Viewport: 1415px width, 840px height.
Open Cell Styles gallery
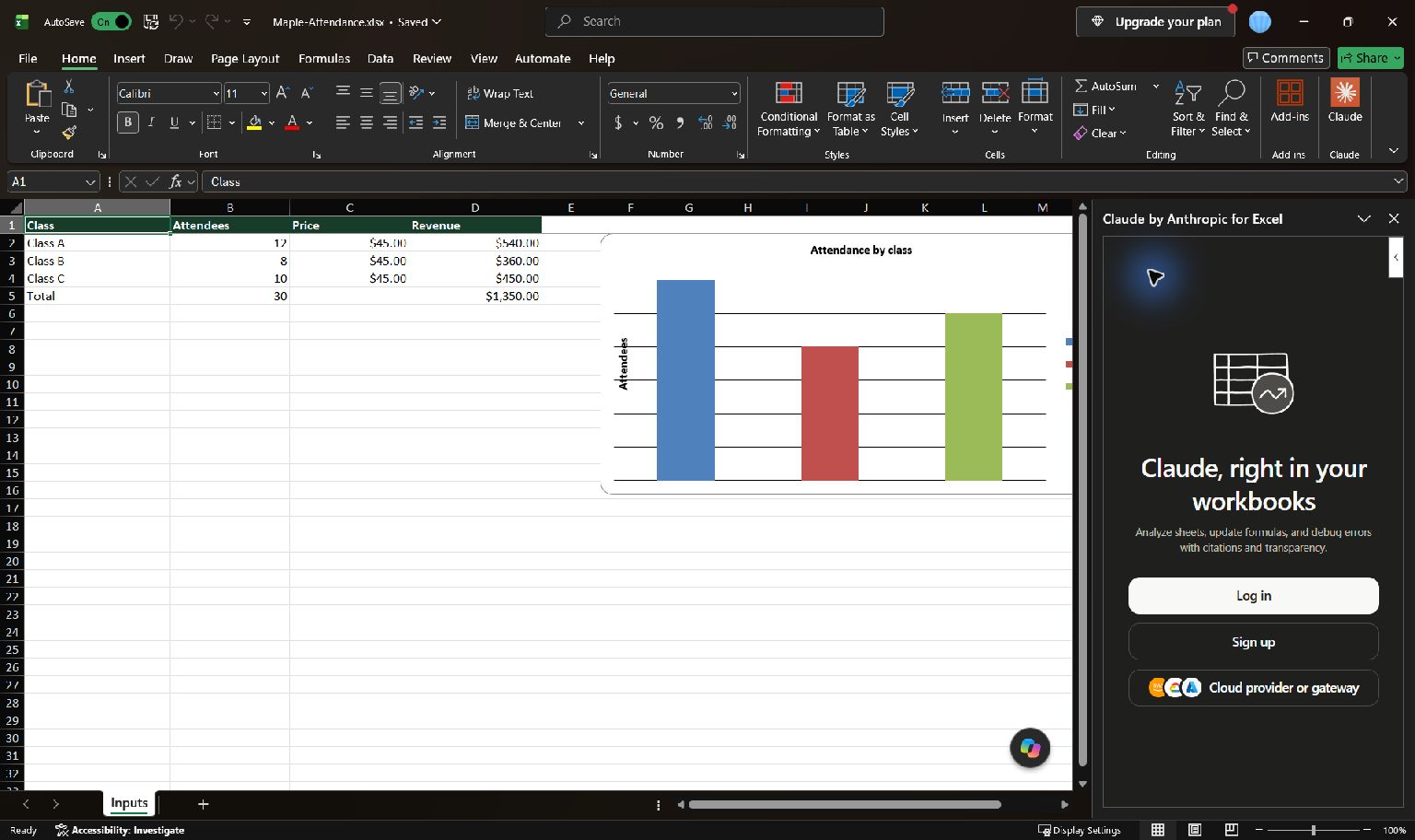[x=900, y=110]
